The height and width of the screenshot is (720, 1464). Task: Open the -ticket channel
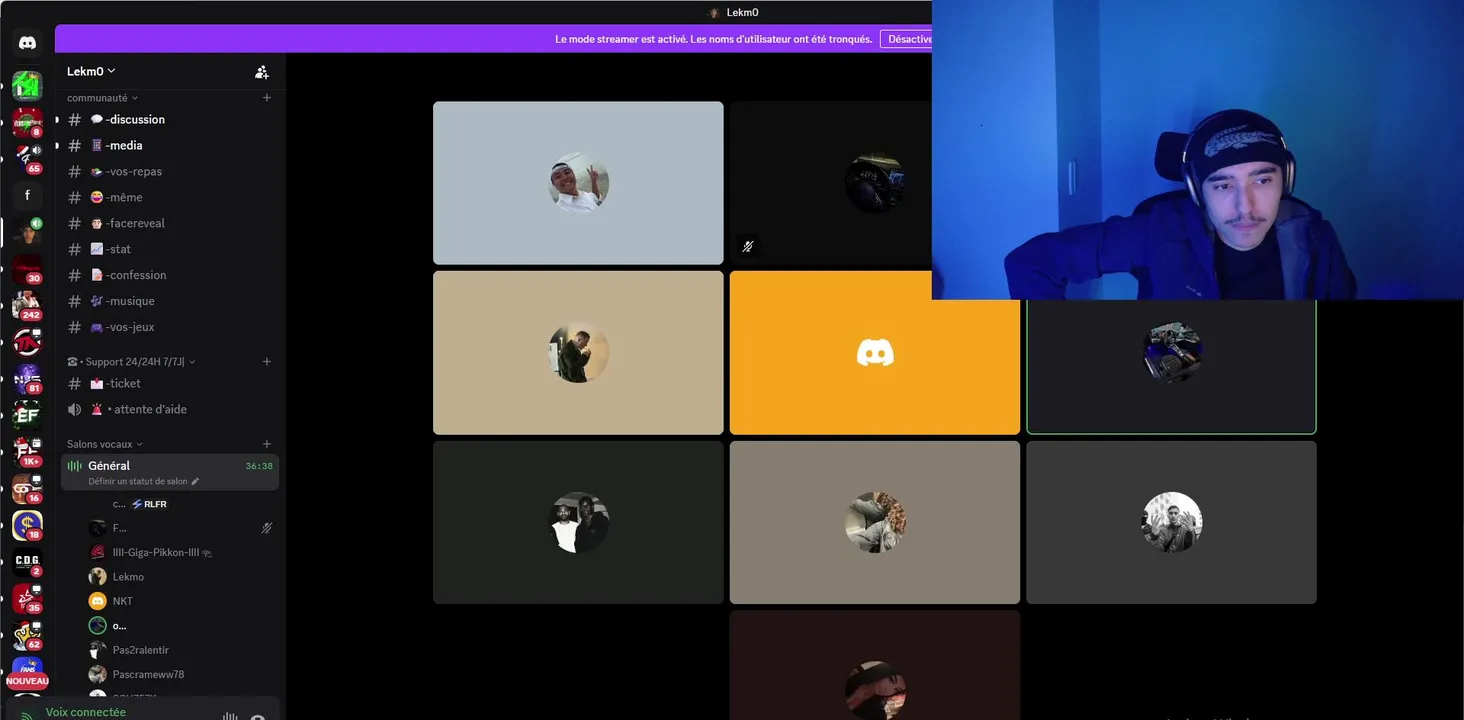tap(170, 383)
